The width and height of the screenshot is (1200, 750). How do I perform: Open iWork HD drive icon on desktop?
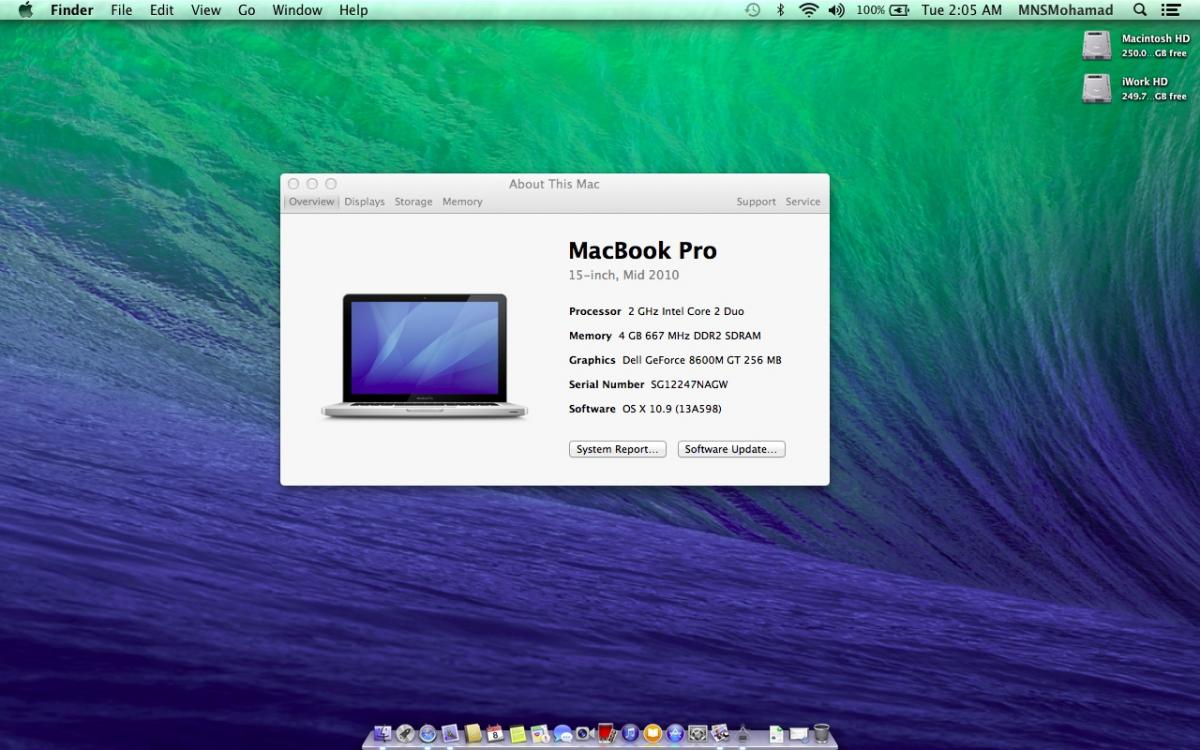(1096, 88)
